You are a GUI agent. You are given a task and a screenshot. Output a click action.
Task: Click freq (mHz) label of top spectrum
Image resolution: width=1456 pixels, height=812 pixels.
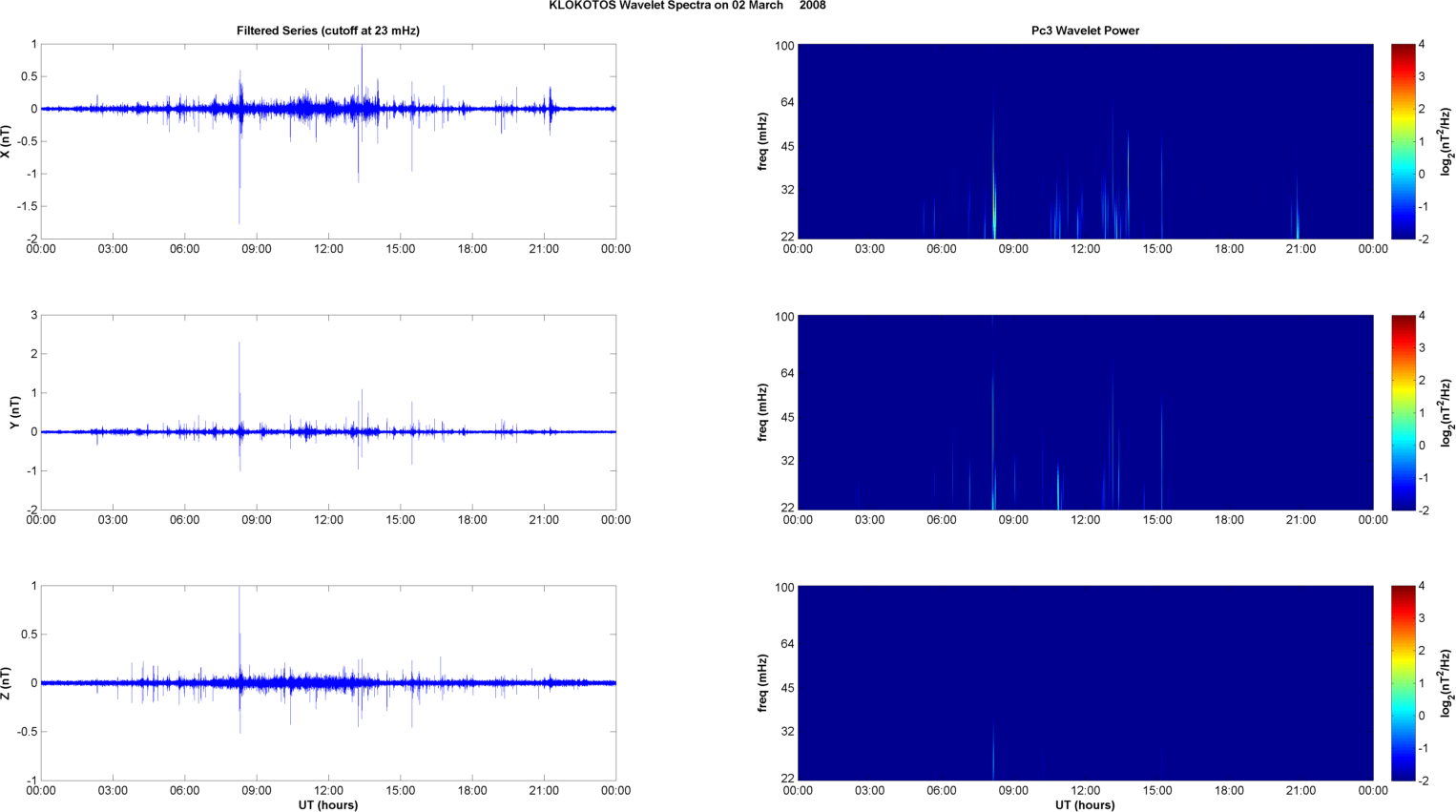click(763, 141)
